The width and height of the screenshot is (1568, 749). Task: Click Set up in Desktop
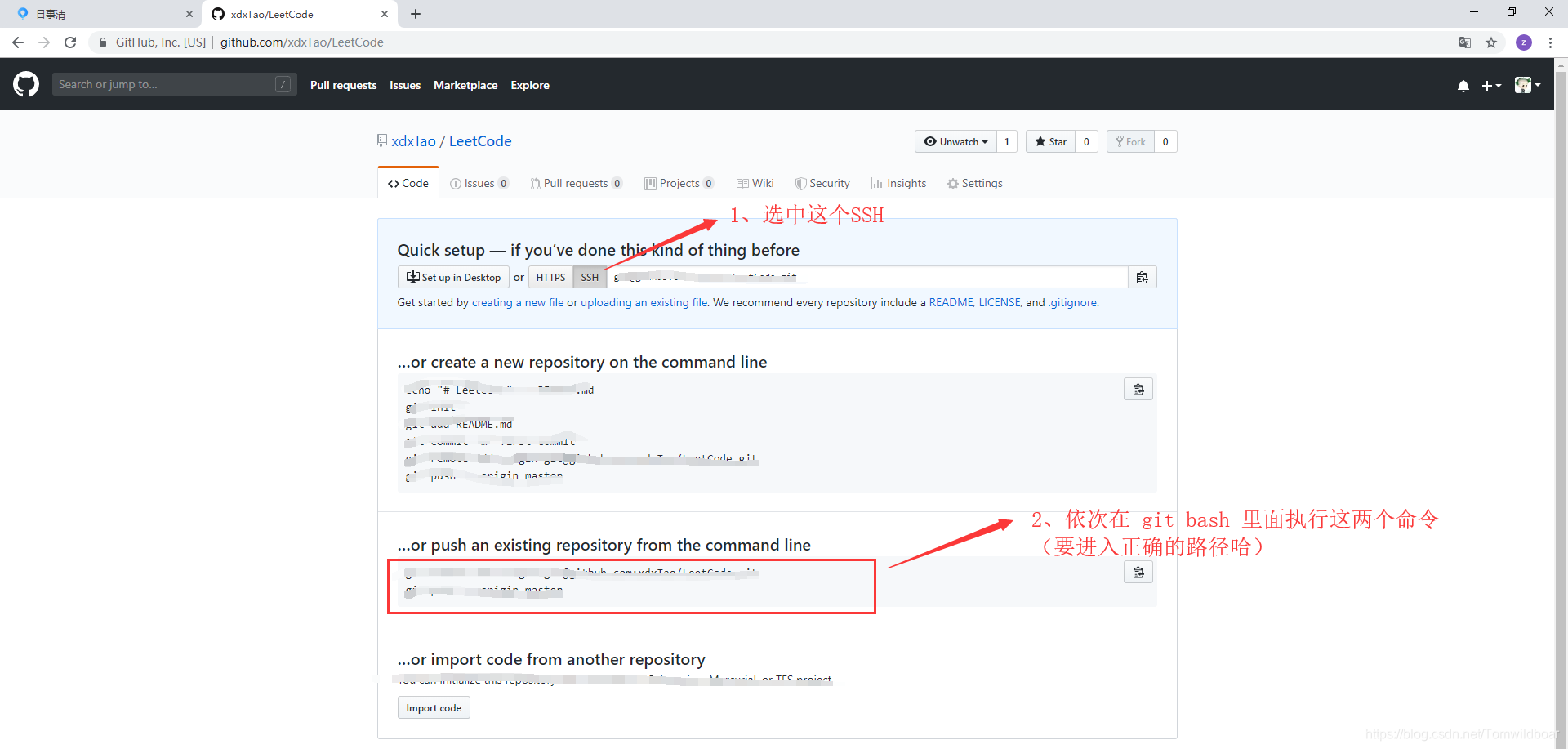coord(453,278)
